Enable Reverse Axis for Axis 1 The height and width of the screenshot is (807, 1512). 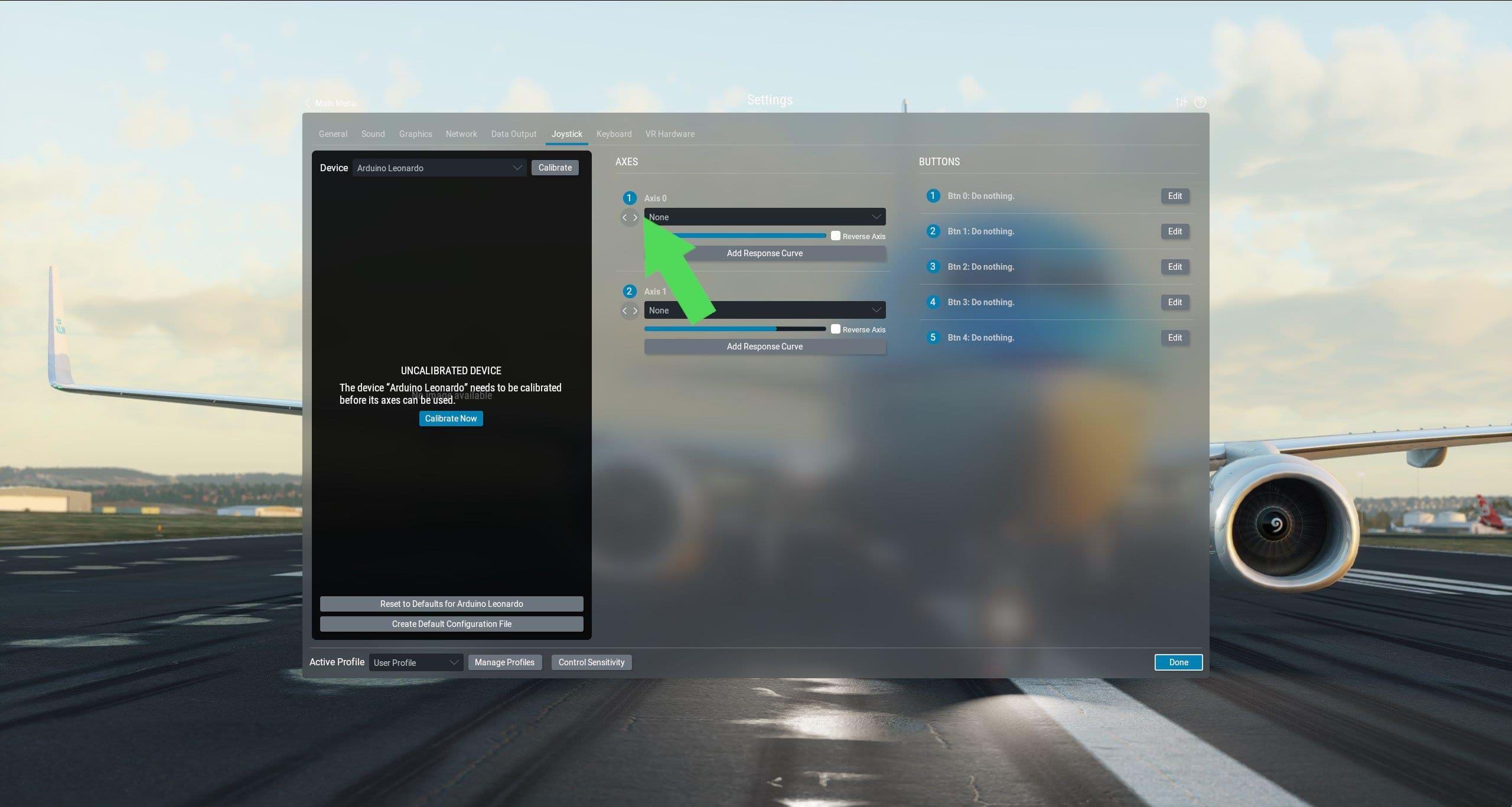[x=835, y=329]
